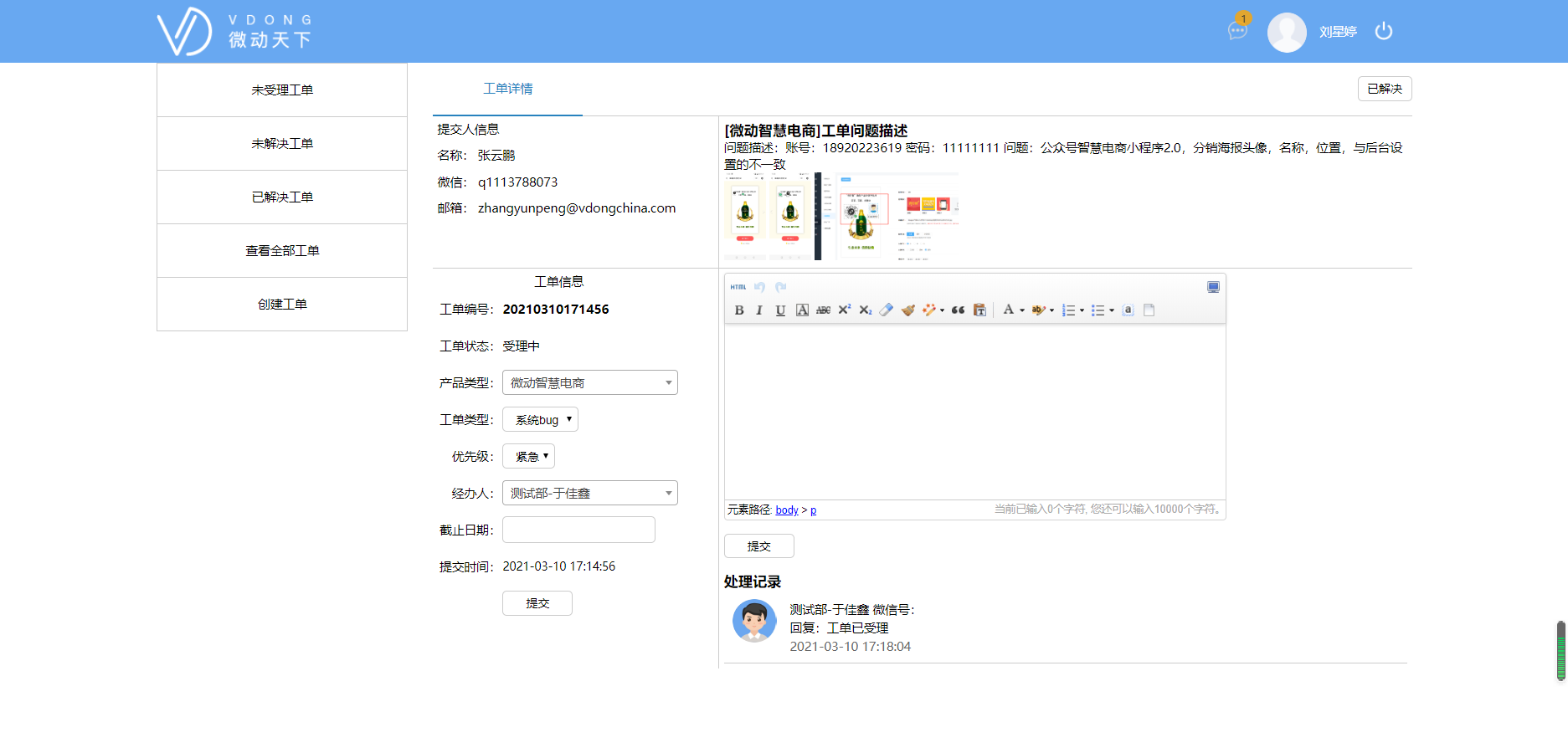Open 未受理工单 in sidebar
Viewport: 1568px width, 753px height.
(x=282, y=90)
